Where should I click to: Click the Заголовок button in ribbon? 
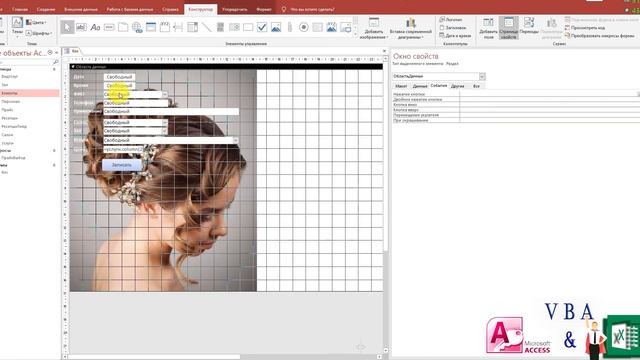point(453,27)
